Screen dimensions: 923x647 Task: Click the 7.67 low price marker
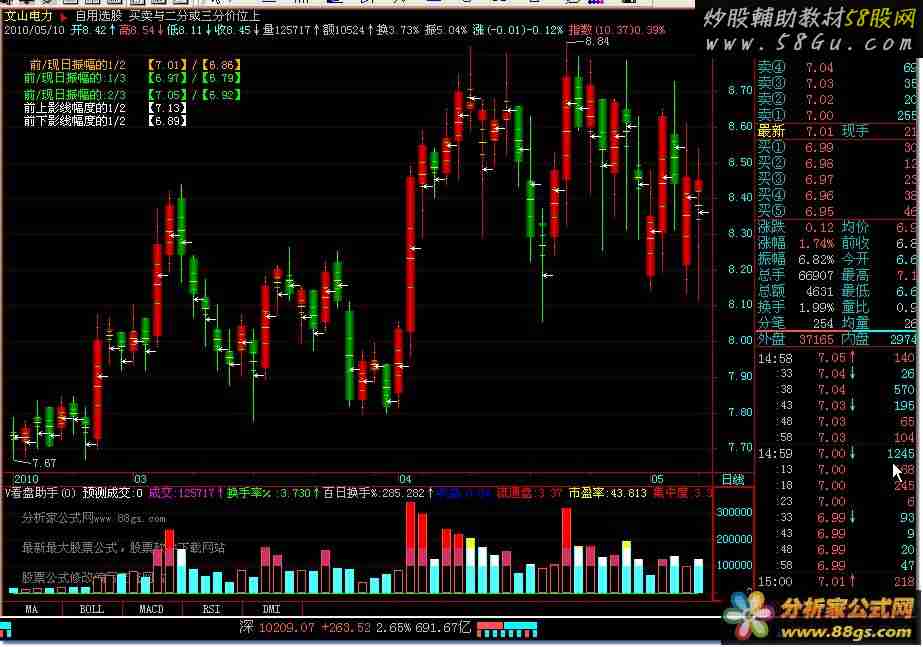pos(44,463)
